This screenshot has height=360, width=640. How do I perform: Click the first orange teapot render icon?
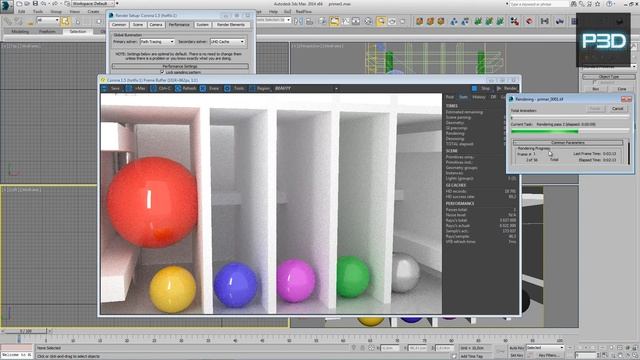tap(419, 21)
